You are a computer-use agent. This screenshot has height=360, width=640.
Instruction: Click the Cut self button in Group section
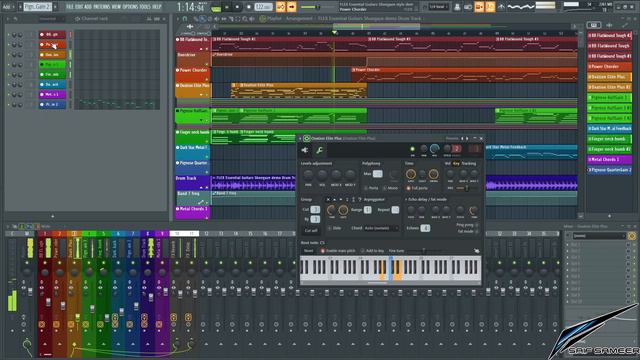pos(311,230)
